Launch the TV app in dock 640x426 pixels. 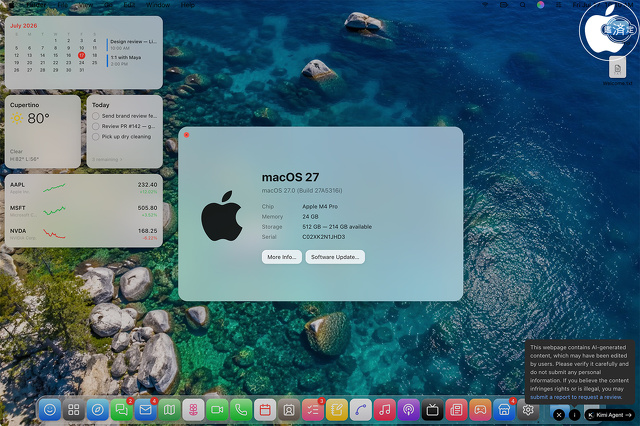[432, 409]
